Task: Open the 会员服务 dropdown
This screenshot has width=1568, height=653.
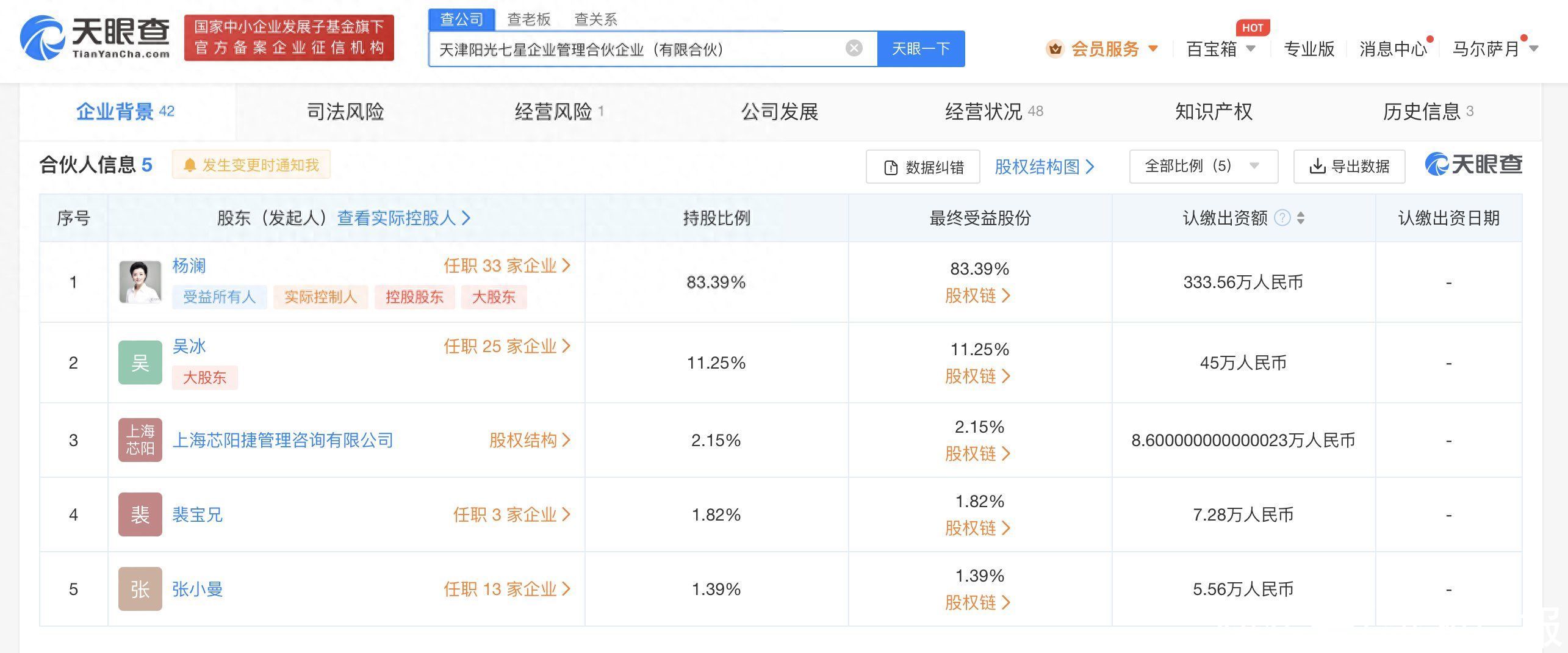Action: [1113, 49]
